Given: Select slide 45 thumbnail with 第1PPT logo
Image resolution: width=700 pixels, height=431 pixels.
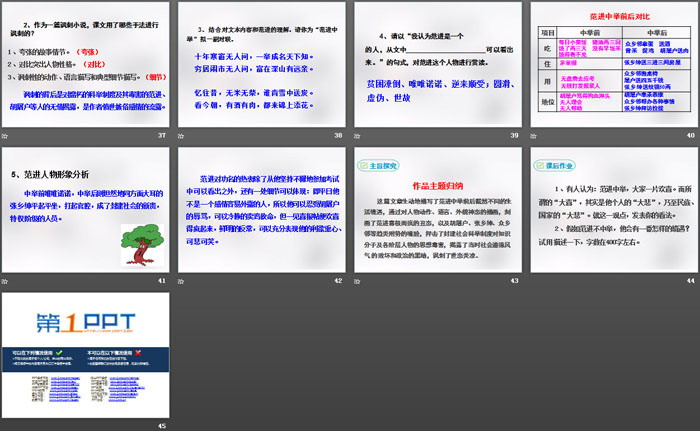Looking at the screenshot, I should click(85, 355).
